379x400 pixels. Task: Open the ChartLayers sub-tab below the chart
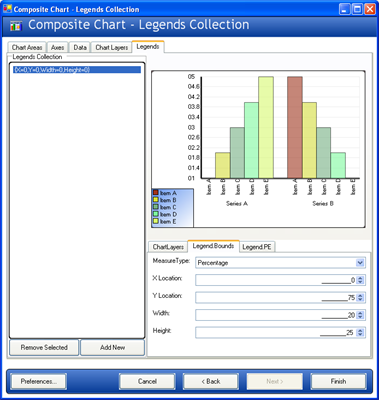(x=168, y=247)
